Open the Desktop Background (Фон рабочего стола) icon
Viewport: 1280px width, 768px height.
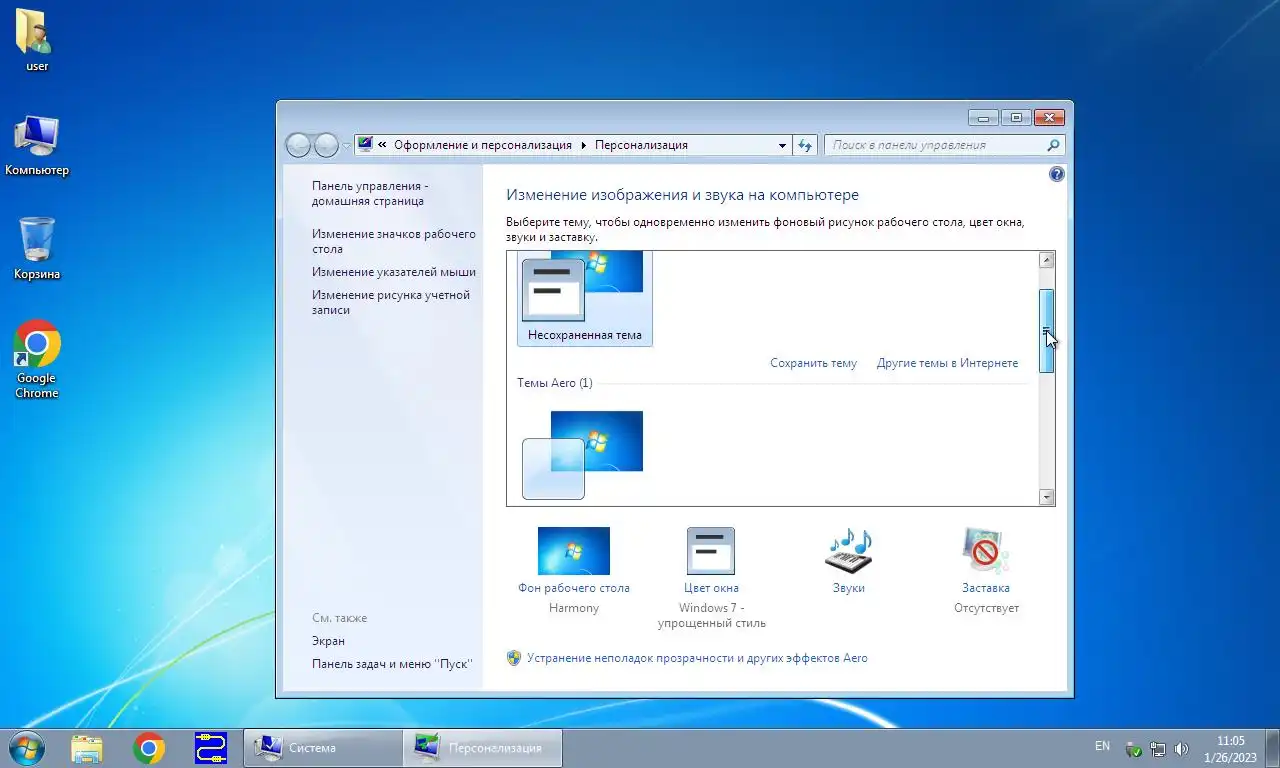[x=574, y=551]
